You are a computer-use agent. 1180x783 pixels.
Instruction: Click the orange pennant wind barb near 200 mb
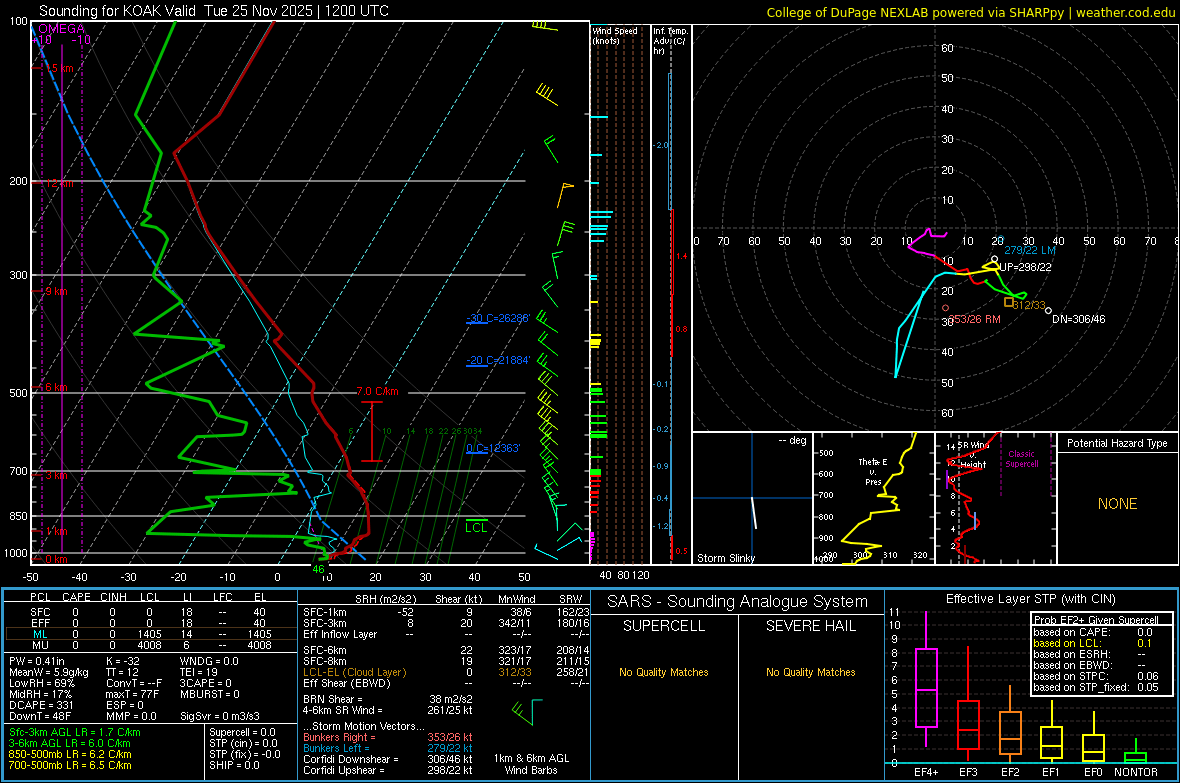[564, 194]
